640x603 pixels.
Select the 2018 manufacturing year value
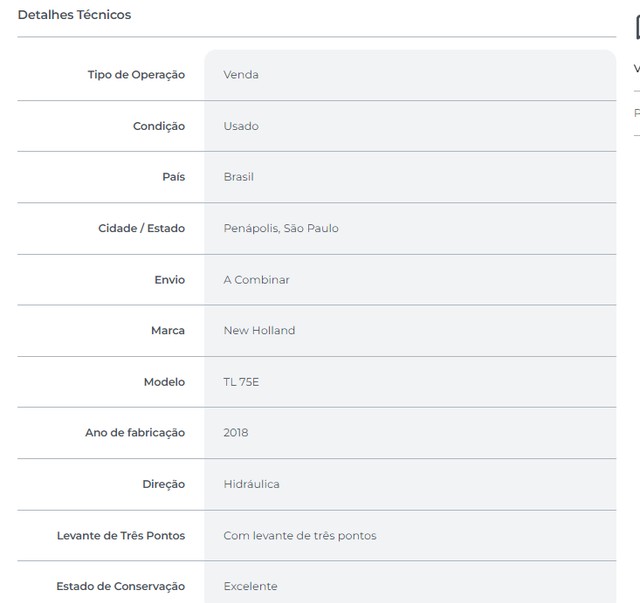[x=236, y=432]
